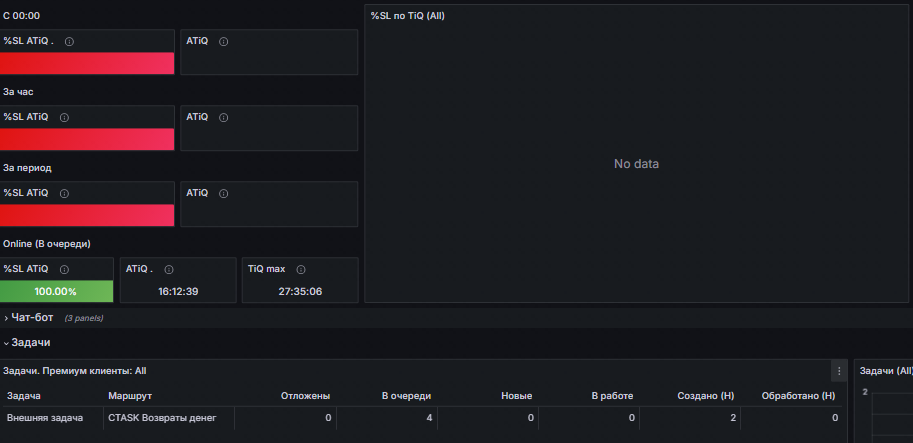Image resolution: width=913 pixels, height=443 pixels.
Task: Click info icon beside %SL ATiQ under За период
Action: (x=64, y=193)
